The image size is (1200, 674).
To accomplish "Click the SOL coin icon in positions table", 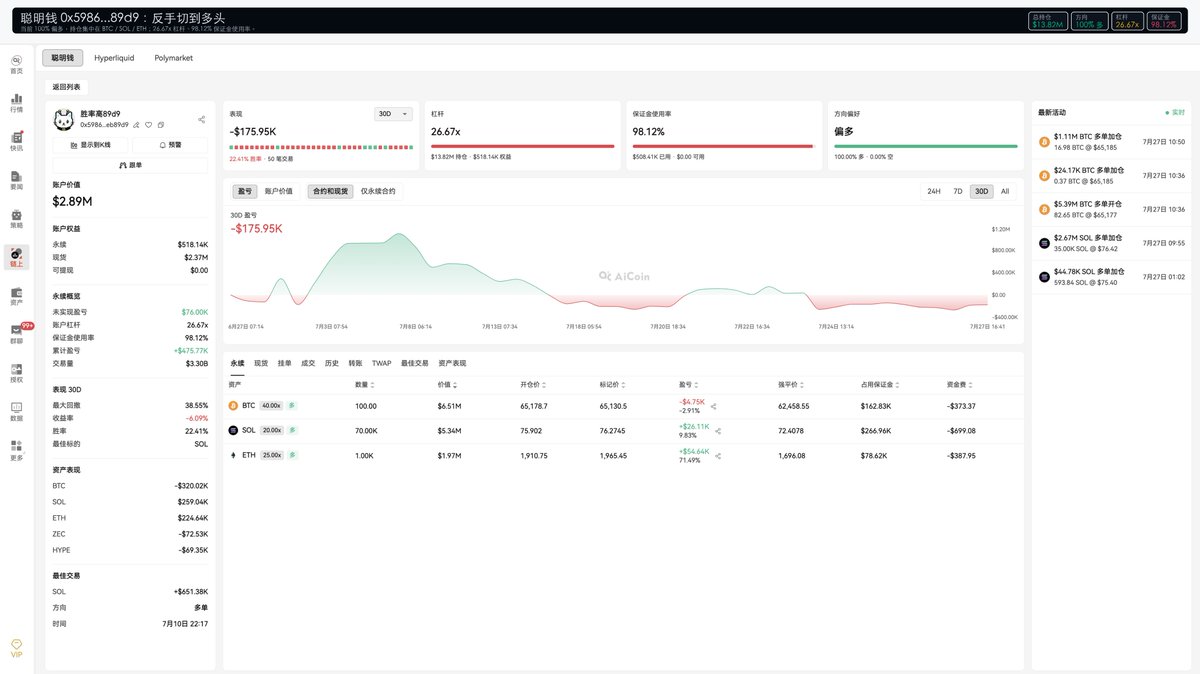I will (x=233, y=430).
